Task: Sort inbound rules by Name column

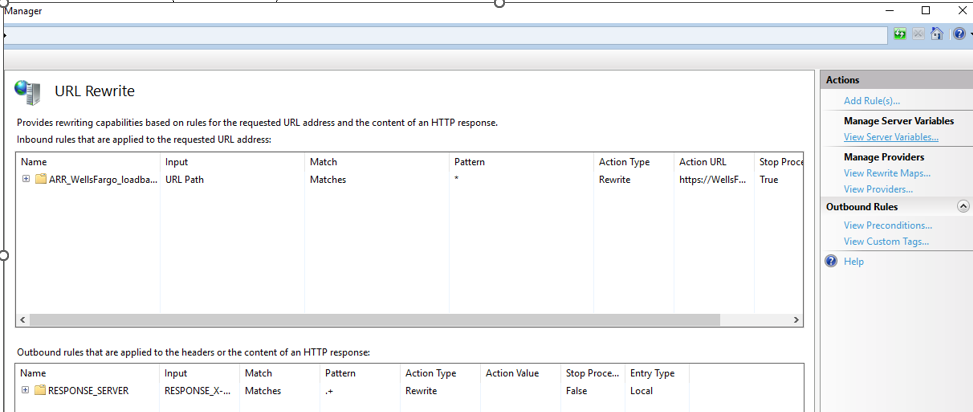Action: pyautogui.click(x=87, y=162)
